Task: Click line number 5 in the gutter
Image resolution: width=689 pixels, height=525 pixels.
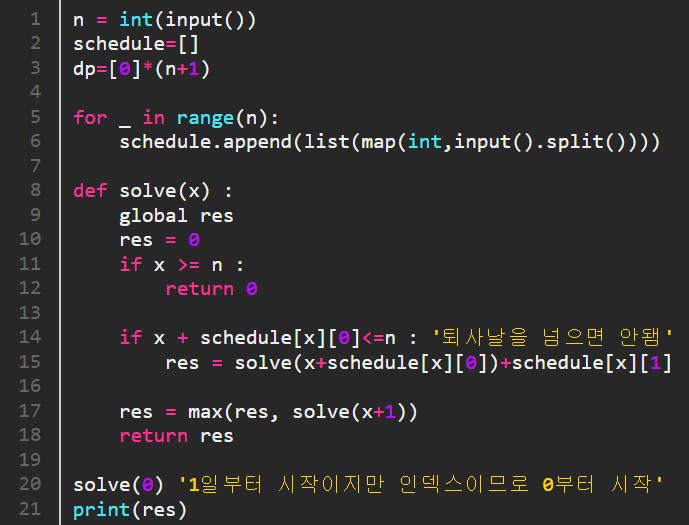Action: point(36,117)
